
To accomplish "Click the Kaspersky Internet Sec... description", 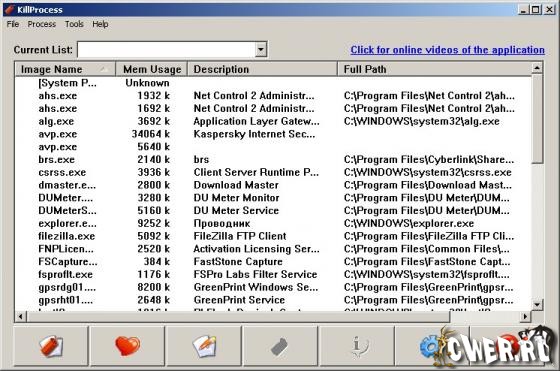I will click(254, 134).
